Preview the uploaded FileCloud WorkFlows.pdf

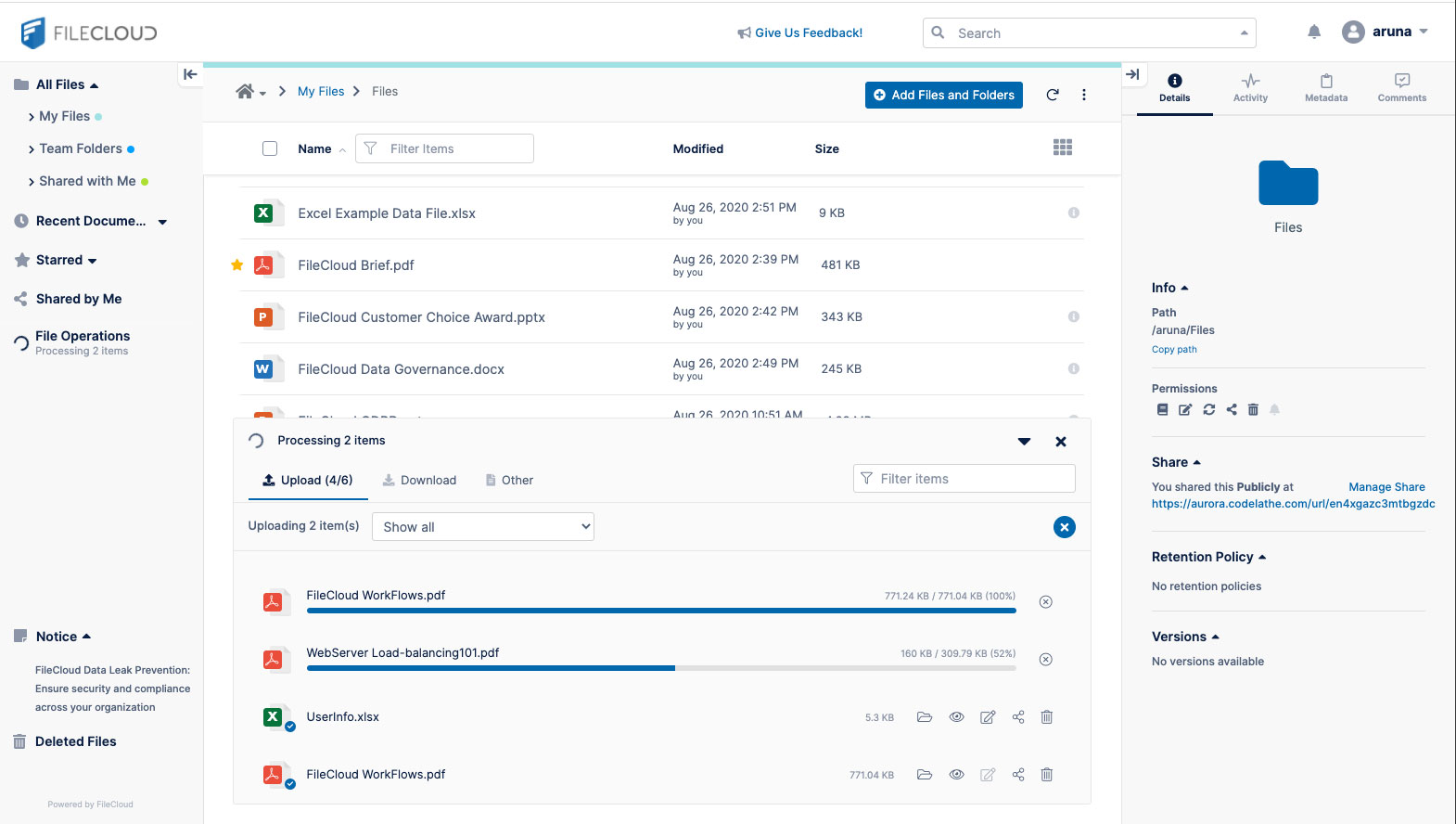click(957, 775)
